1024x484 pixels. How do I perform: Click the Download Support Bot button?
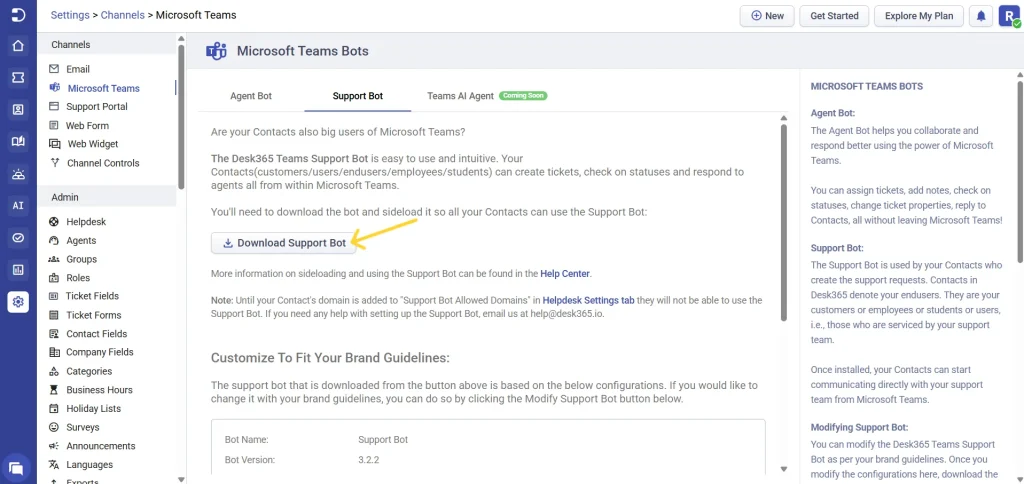[x=283, y=243]
